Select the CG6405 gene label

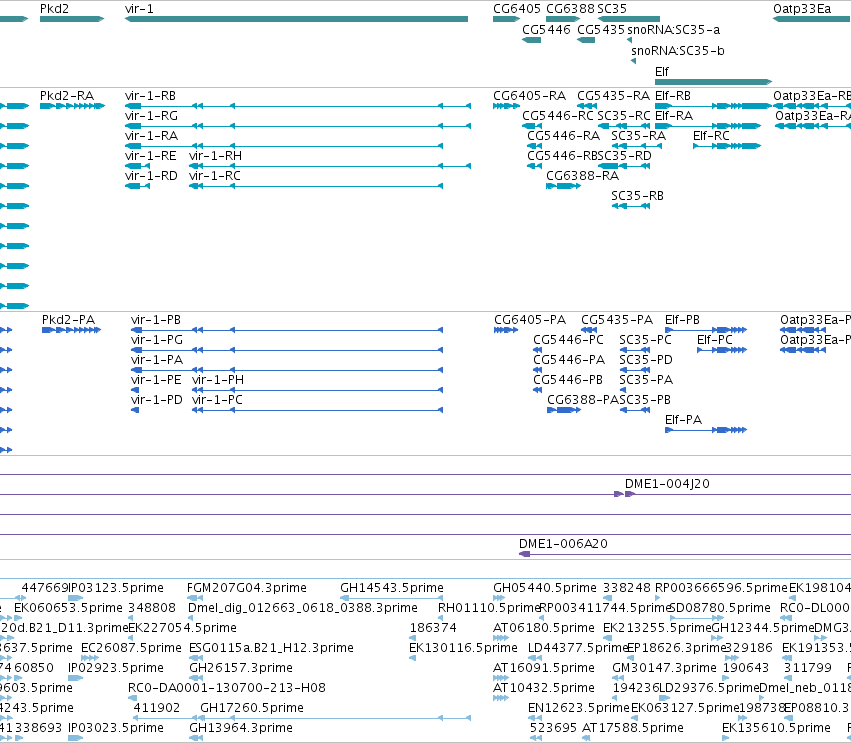pyautogui.click(x=517, y=9)
